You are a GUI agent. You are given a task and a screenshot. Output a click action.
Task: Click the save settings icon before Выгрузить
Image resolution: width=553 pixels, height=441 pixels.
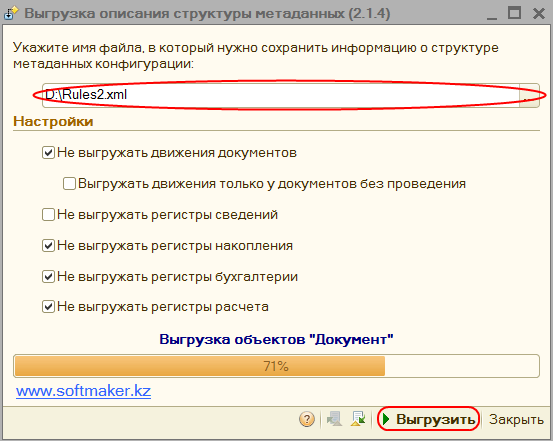click(x=358, y=419)
